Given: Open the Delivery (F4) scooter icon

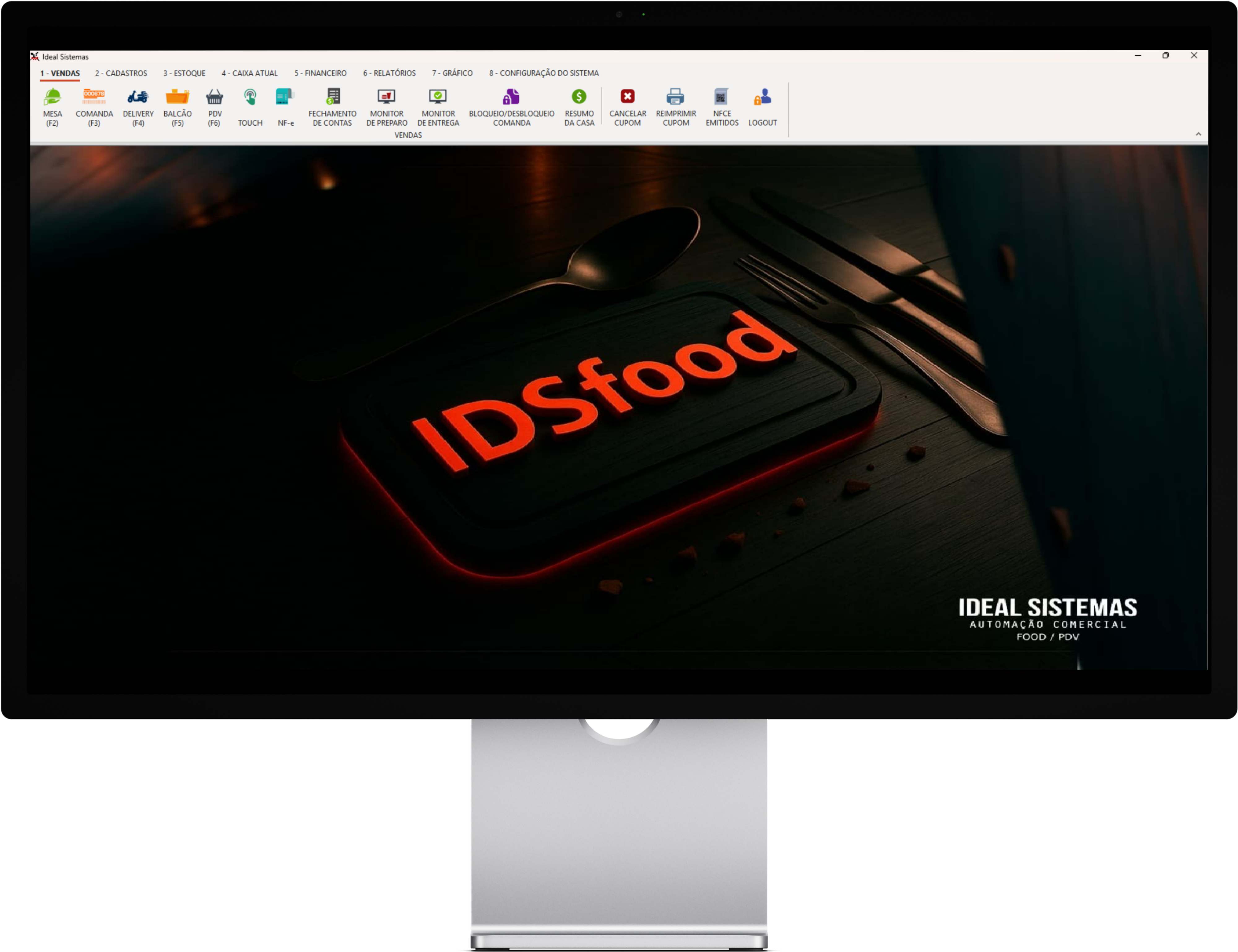Looking at the screenshot, I should click(138, 97).
